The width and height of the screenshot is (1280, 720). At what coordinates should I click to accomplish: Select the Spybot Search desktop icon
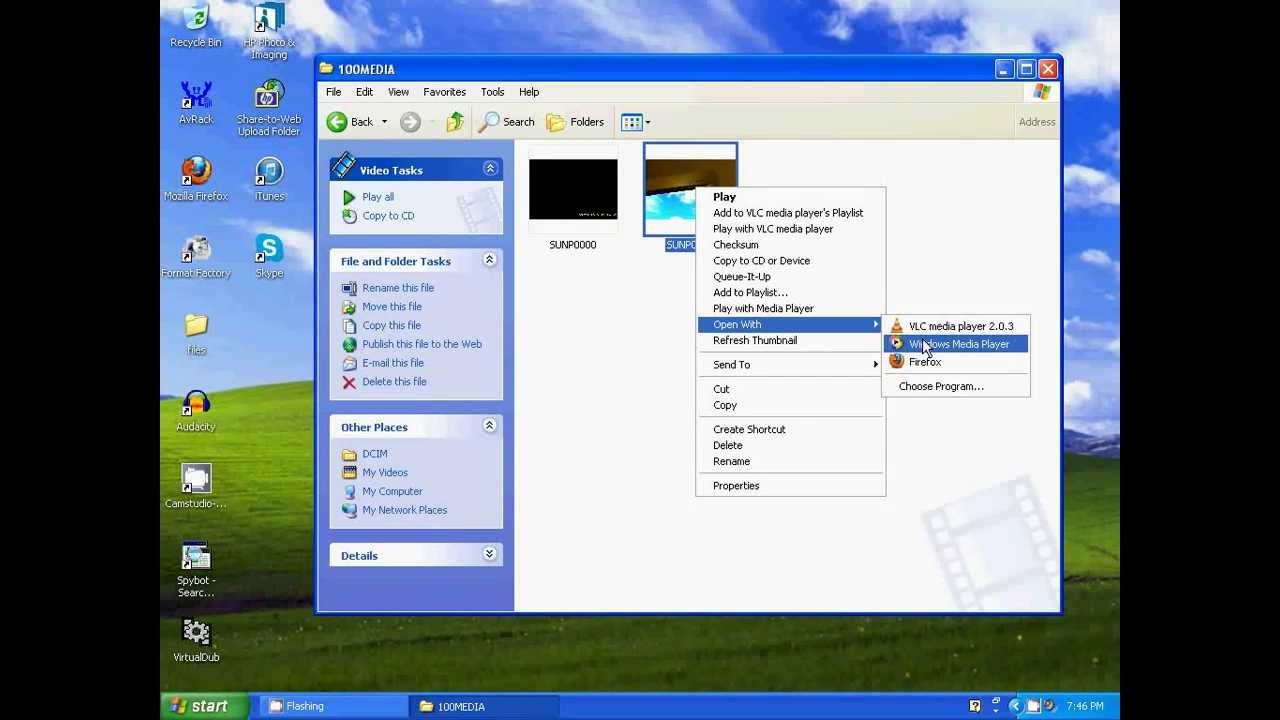click(x=196, y=570)
